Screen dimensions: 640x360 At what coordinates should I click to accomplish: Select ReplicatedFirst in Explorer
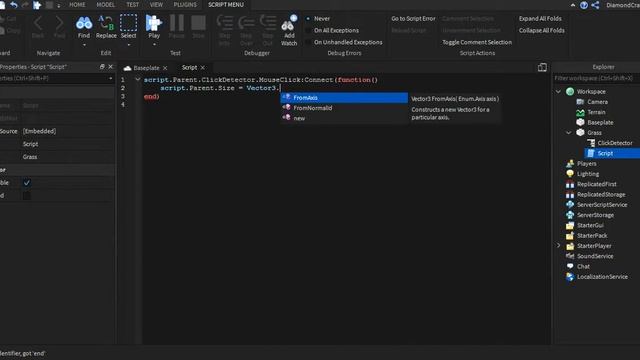pyautogui.click(x=597, y=184)
